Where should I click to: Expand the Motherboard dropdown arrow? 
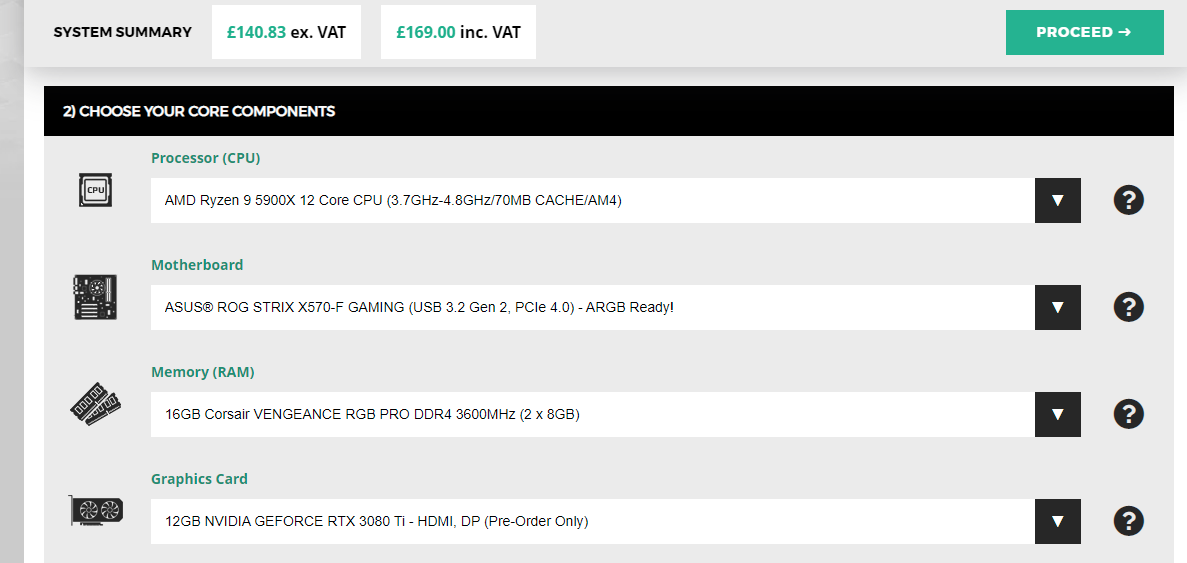point(1058,307)
